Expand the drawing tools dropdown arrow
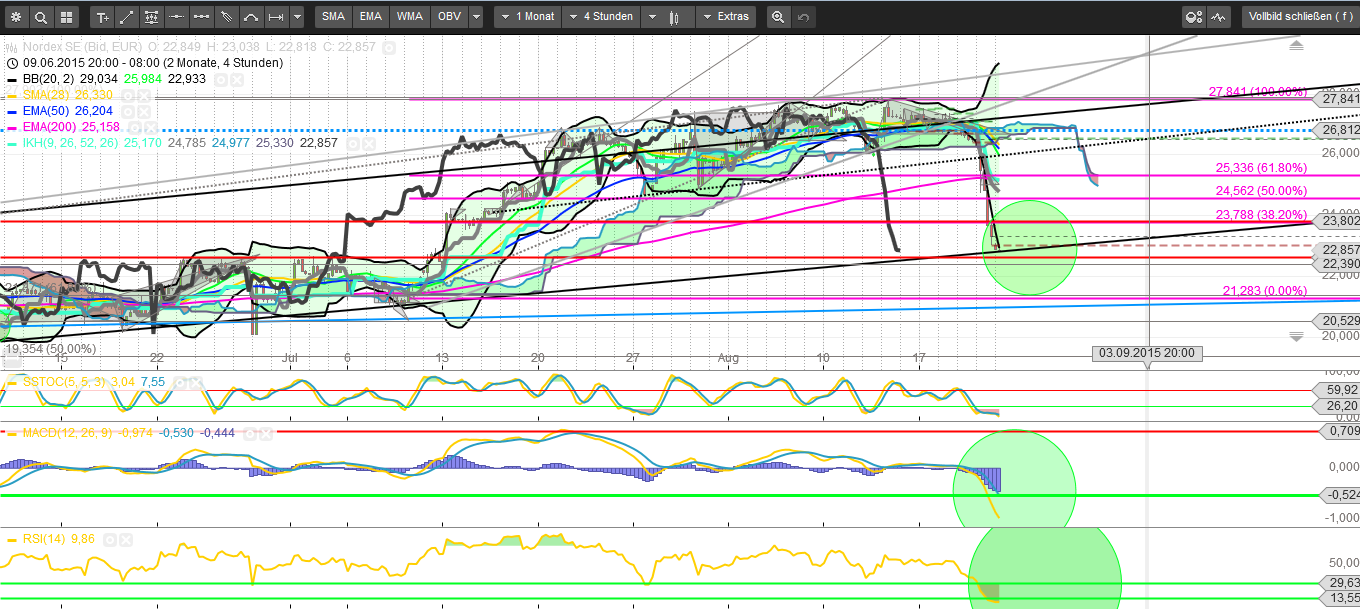Viewport: 1360px width, 609px height. 299,17
